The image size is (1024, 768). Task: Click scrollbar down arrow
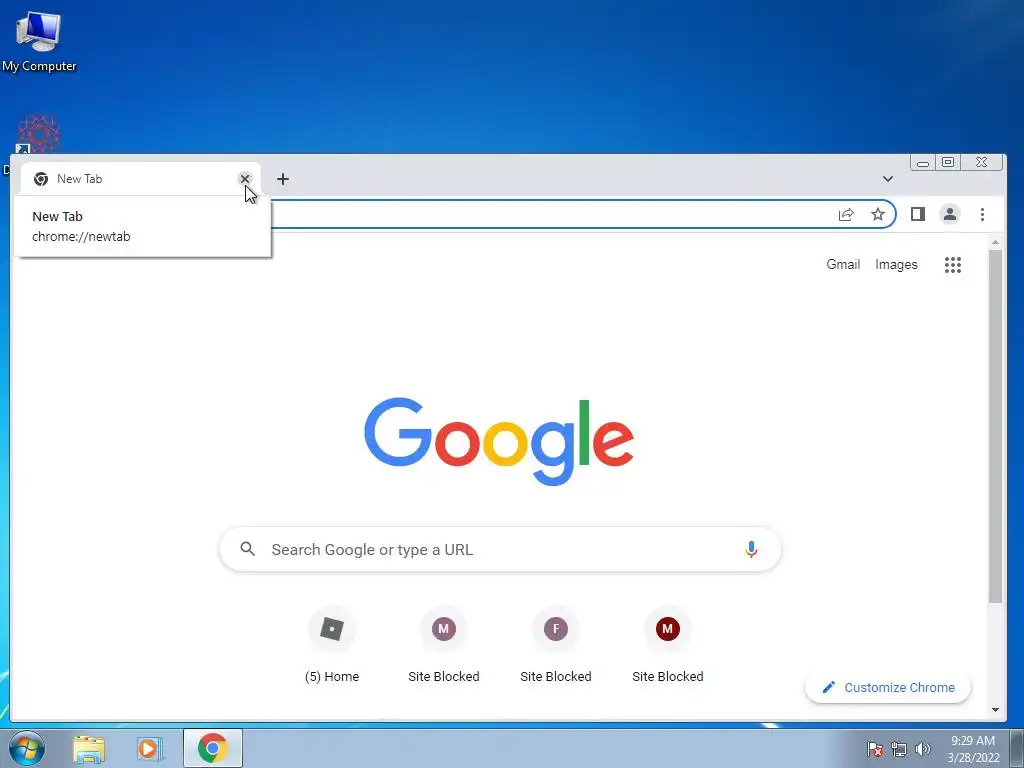(995, 710)
